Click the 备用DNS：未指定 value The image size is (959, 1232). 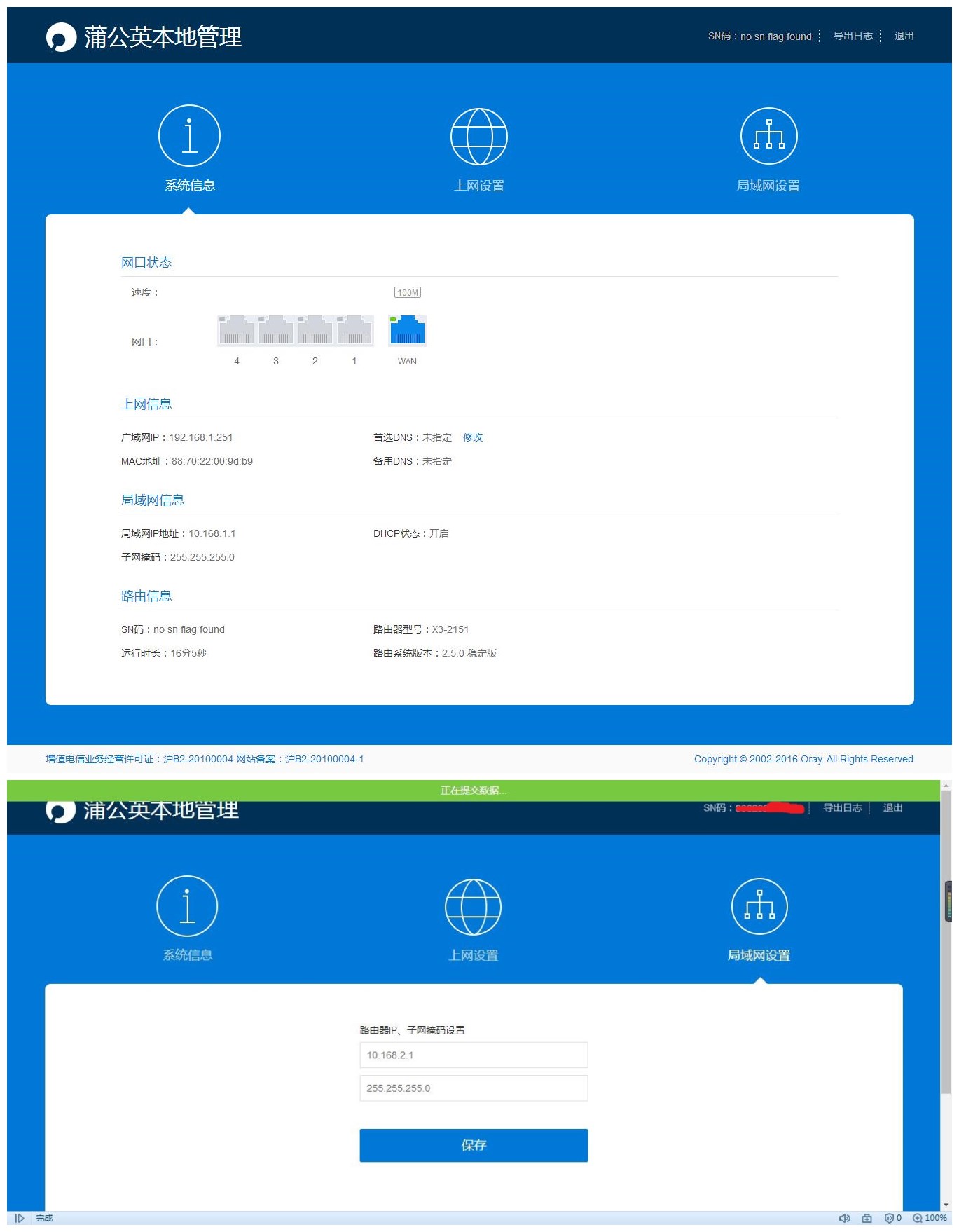(x=413, y=461)
